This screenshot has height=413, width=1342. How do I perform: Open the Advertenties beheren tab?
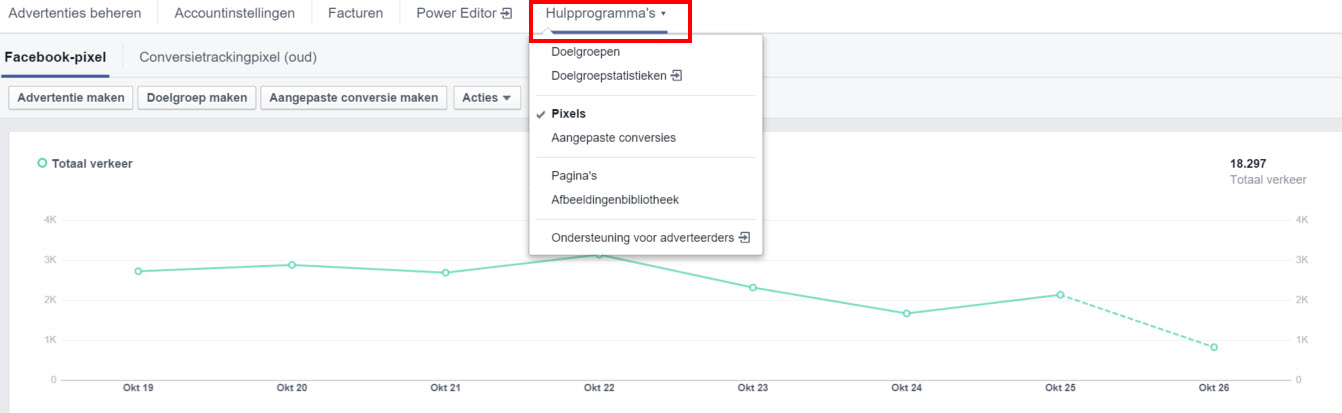coord(74,14)
